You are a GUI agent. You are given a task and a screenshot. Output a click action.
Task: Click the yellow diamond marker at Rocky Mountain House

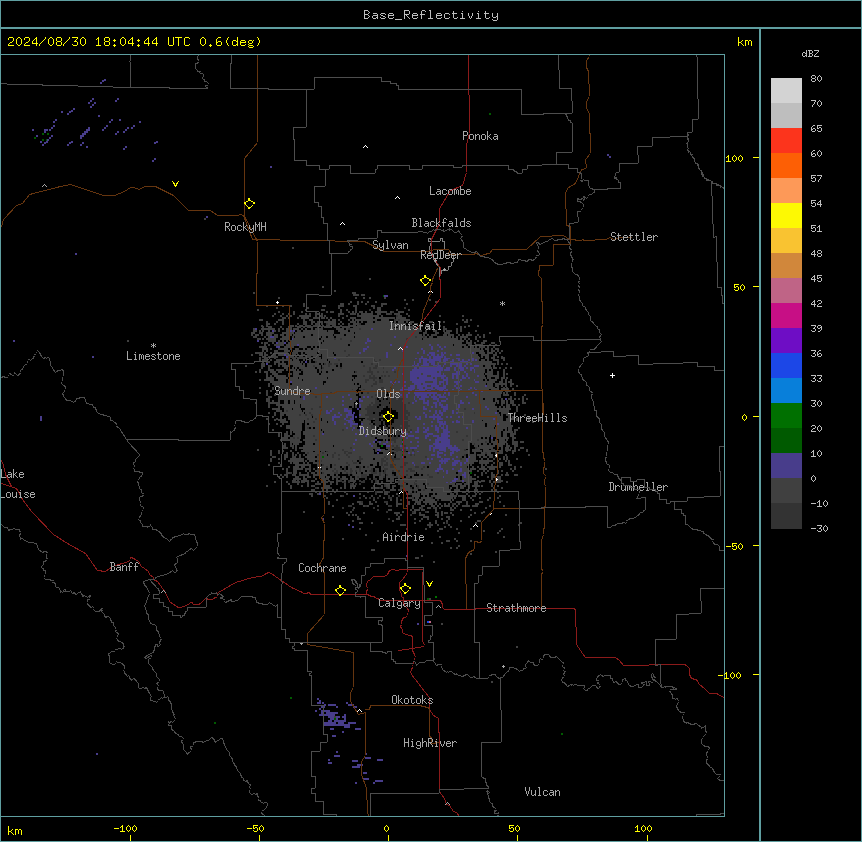249,203
